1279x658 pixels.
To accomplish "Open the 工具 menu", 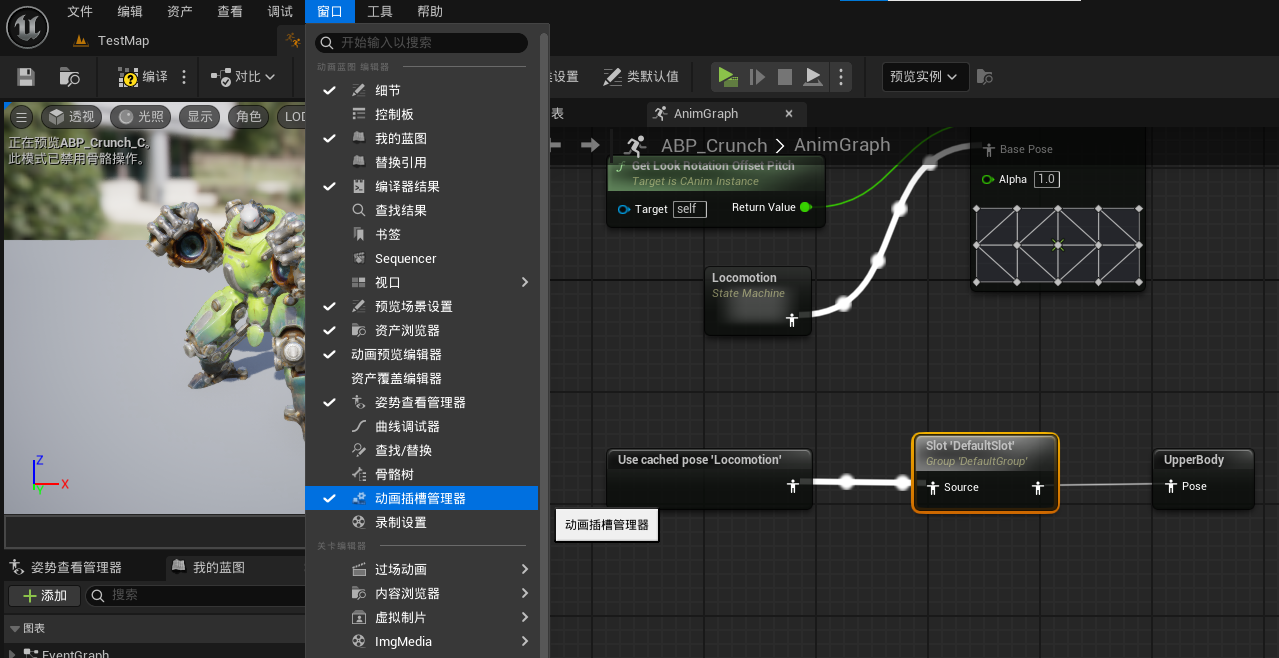I will tap(380, 12).
